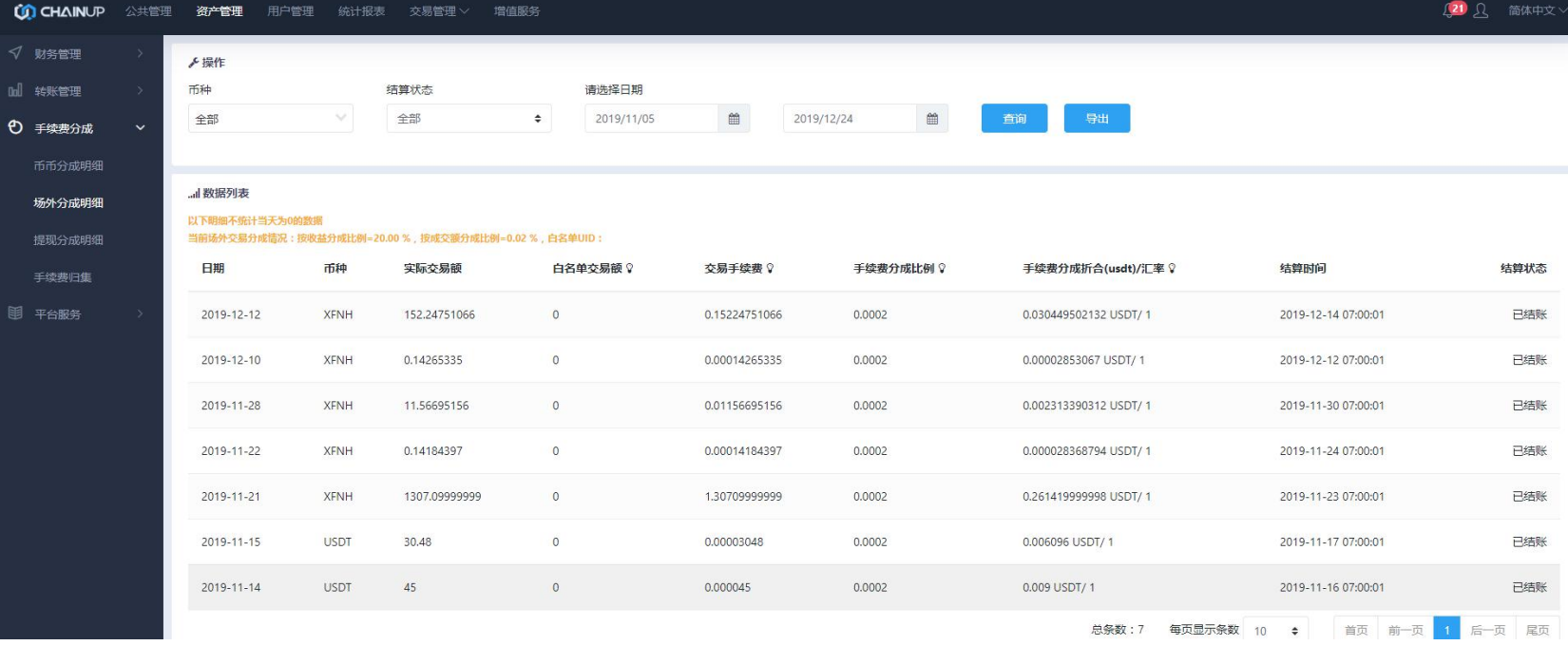Go to 手续费归集 in sidebar
This screenshot has width=1568, height=646.
click(x=63, y=277)
